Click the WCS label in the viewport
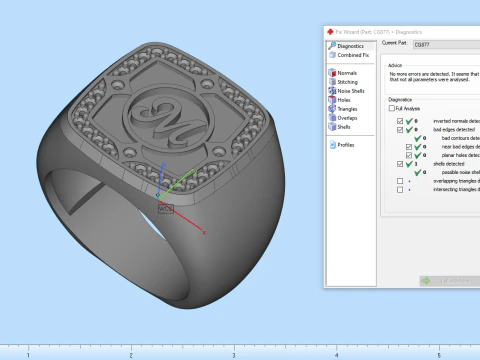480x360 pixels. tap(166, 209)
